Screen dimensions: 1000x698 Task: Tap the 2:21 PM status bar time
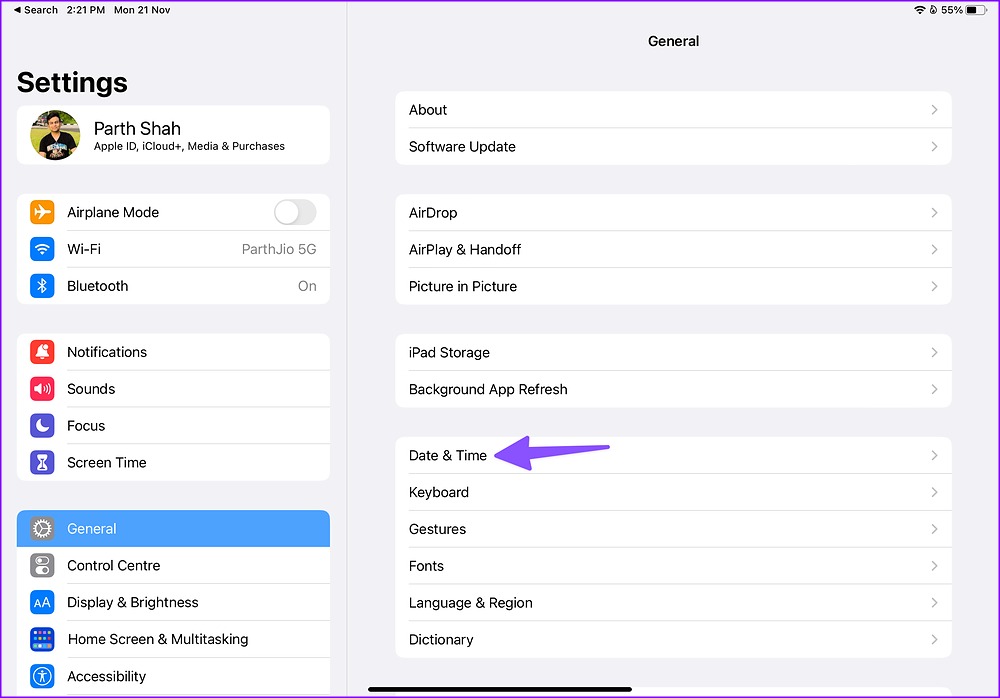(85, 10)
